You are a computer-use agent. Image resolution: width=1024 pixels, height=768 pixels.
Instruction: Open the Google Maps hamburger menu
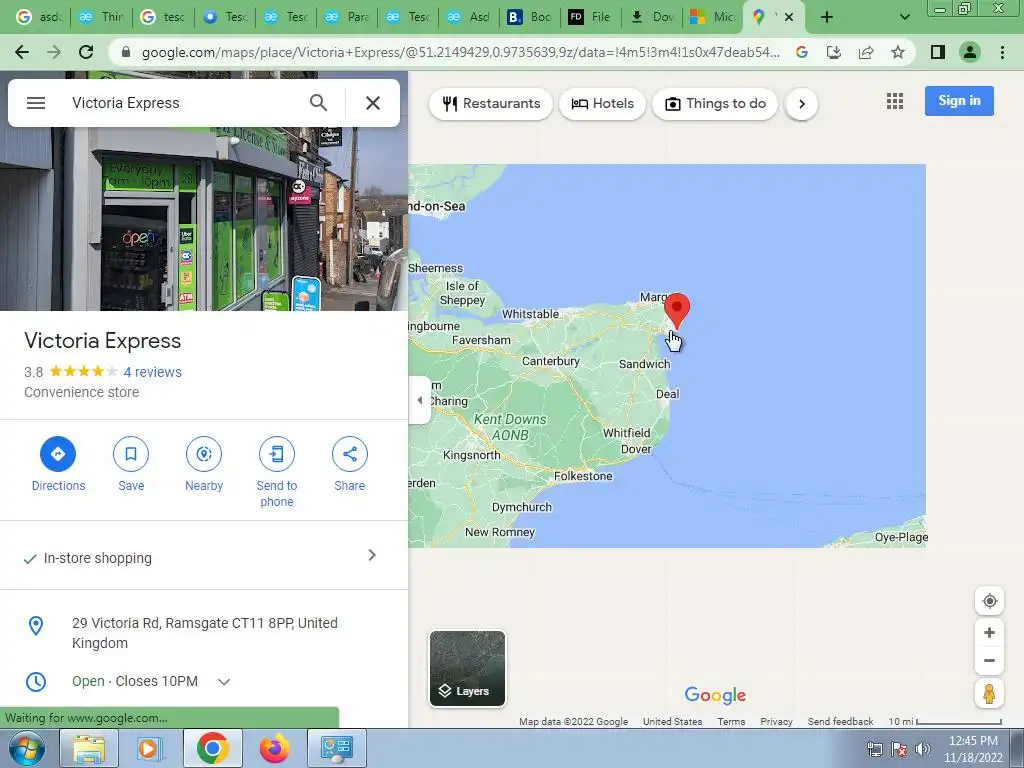click(36, 103)
